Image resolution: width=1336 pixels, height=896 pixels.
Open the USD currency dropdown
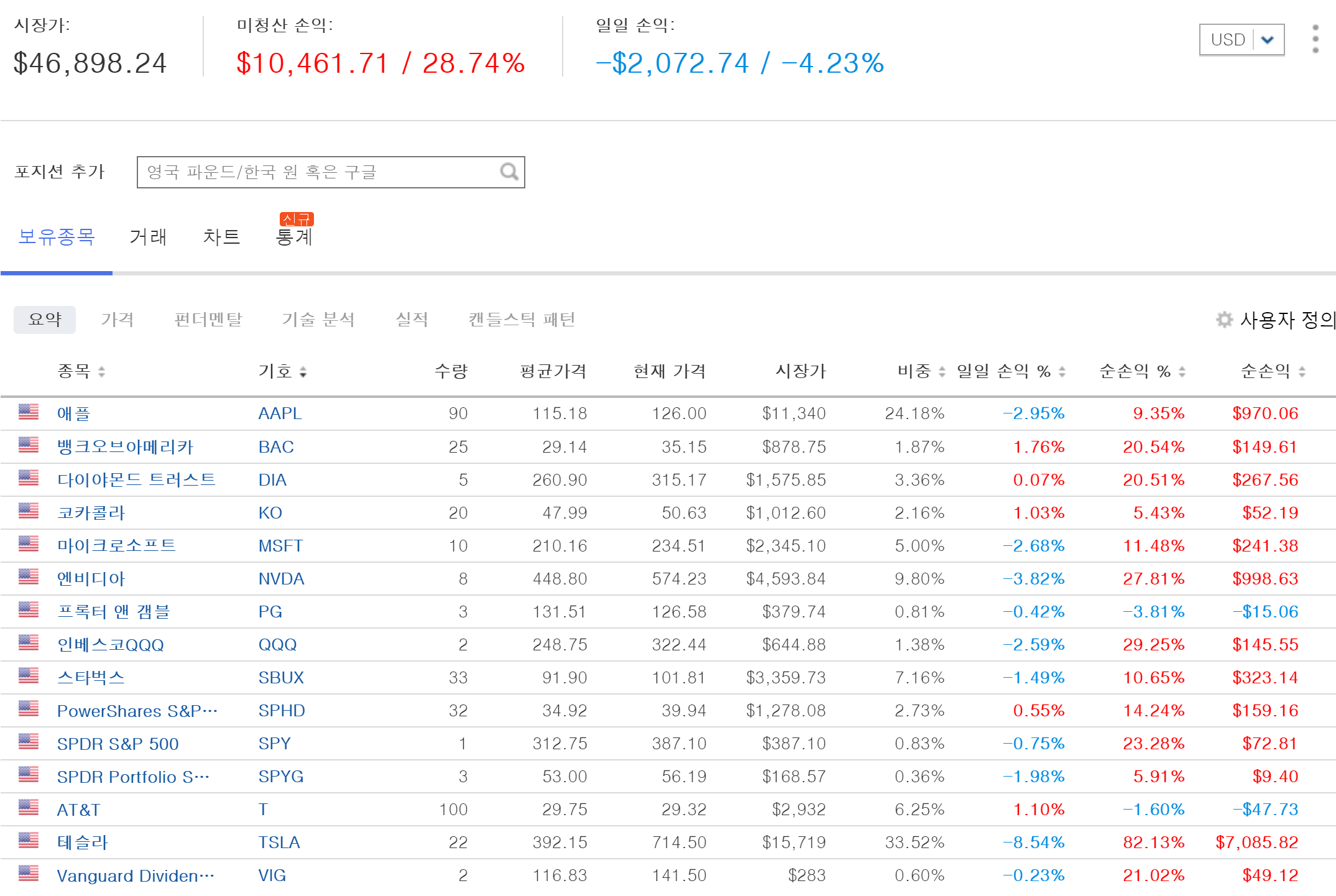click(1242, 40)
